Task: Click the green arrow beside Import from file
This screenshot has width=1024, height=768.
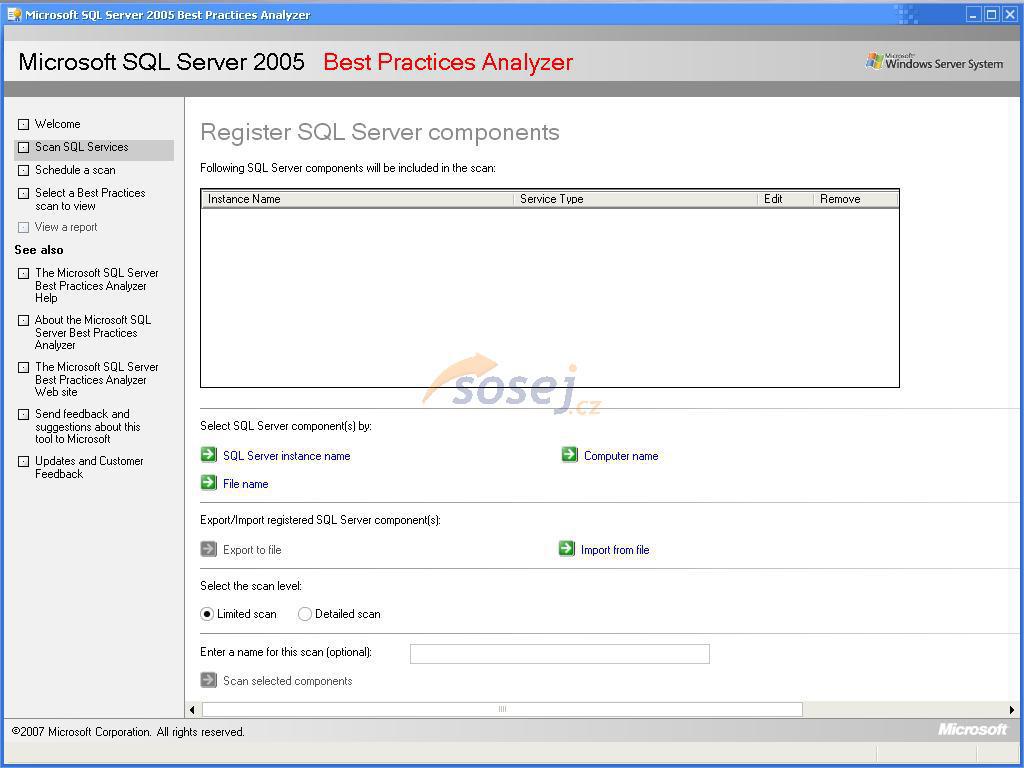Action: point(567,549)
